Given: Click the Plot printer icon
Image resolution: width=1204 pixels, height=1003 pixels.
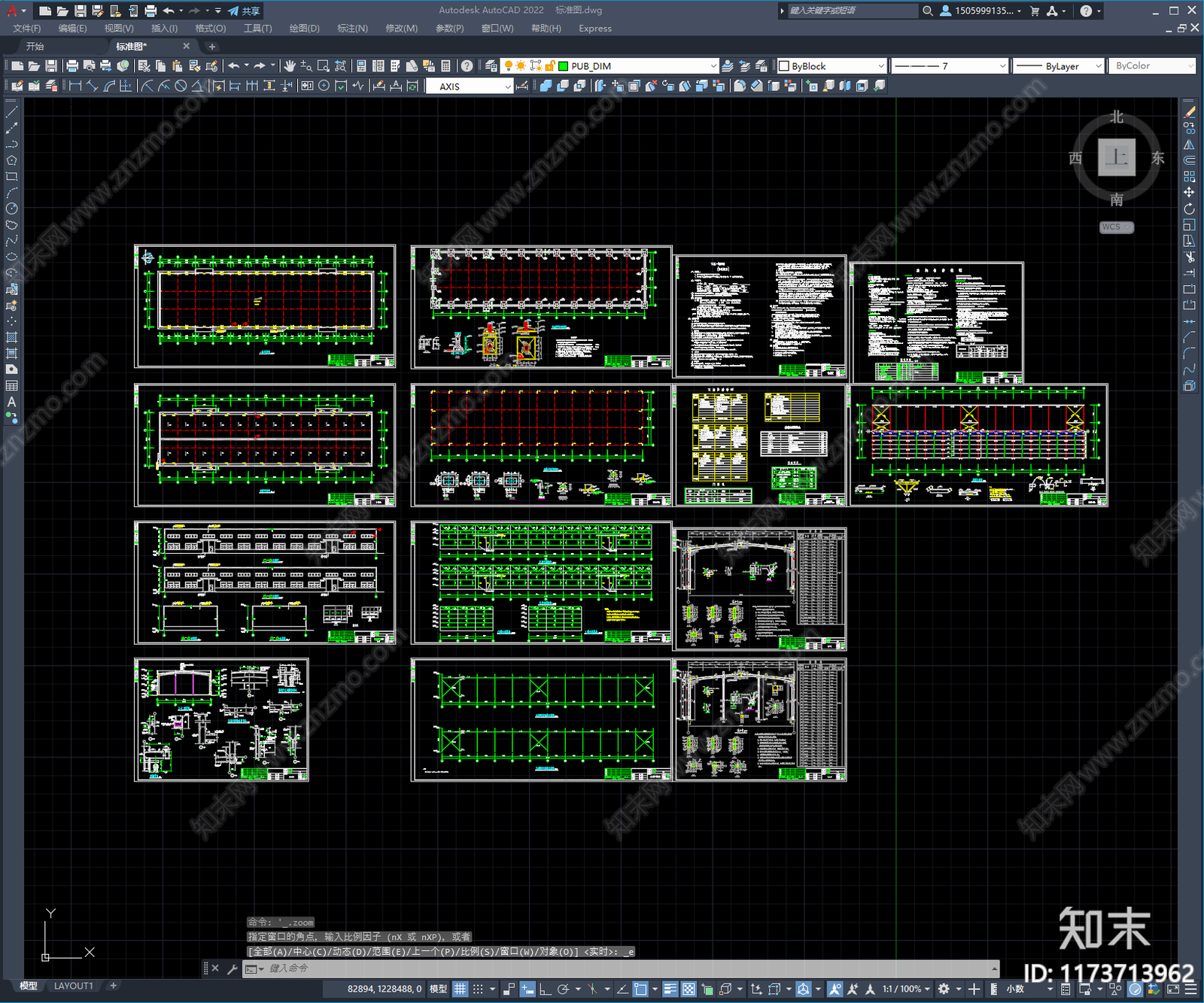Looking at the screenshot, I should point(72,66).
